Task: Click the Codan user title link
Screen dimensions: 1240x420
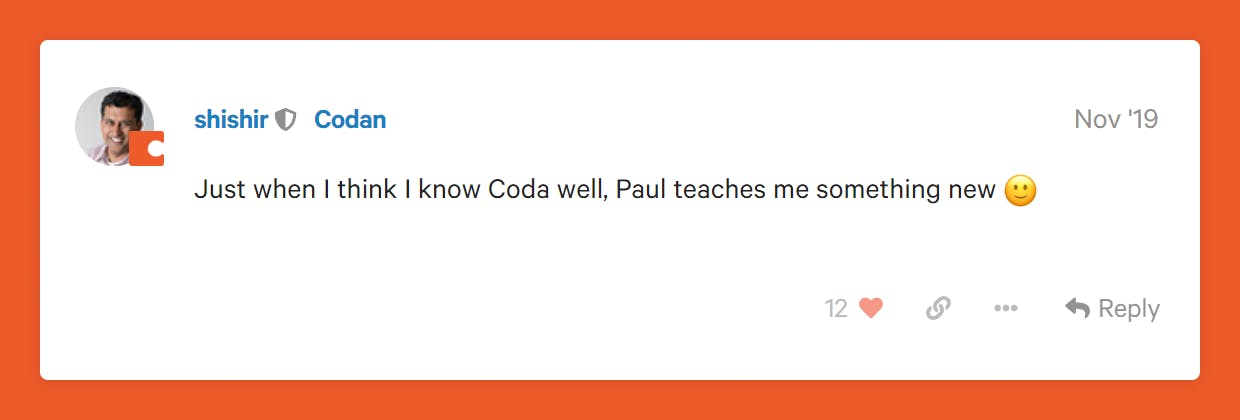Action: coord(350,120)
